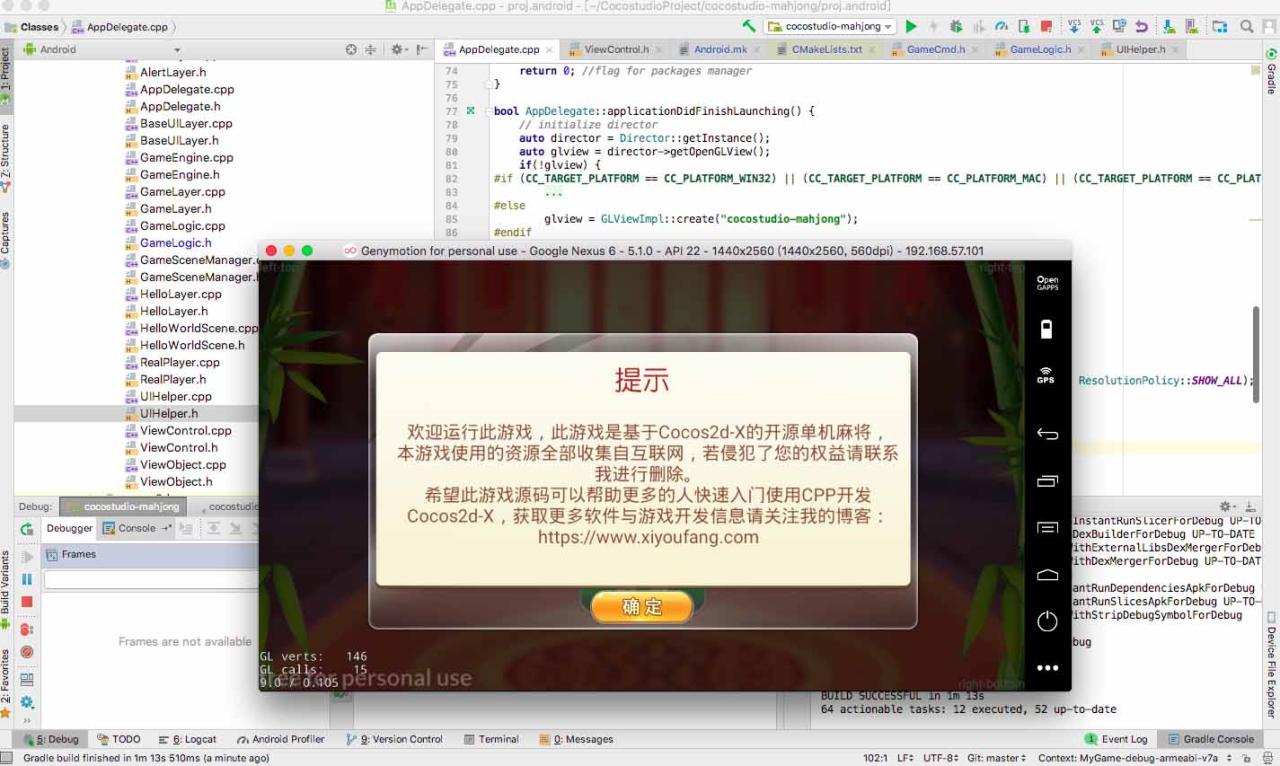Click the recent apps icon in Genymotion sidebar
The image size is (1280, 766).
tap(1047, 481)
